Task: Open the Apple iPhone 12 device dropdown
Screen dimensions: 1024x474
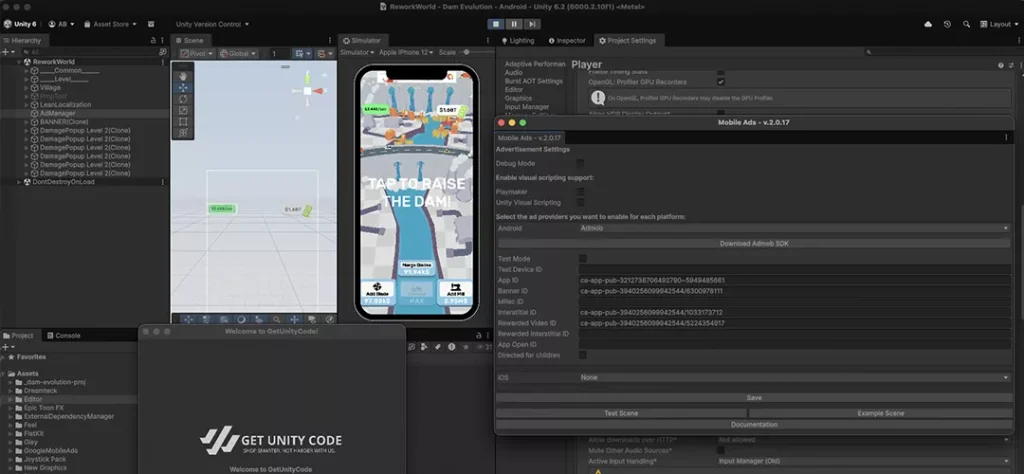Action: point(406,52)
